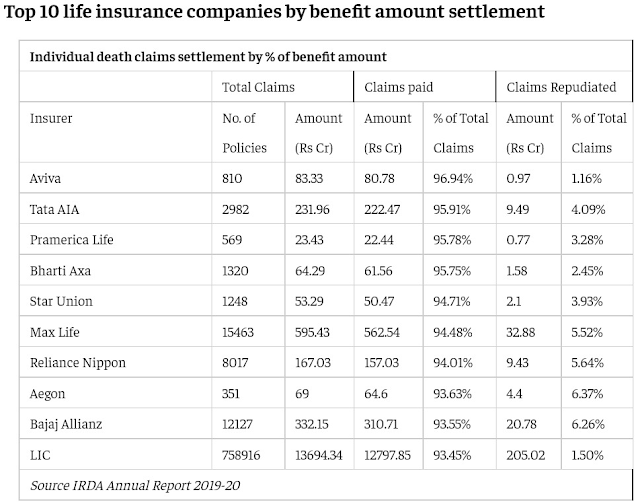Screen dimensions: 640x504
Task: Click the Tata AIA row name
Action: [x=52, y=210]
